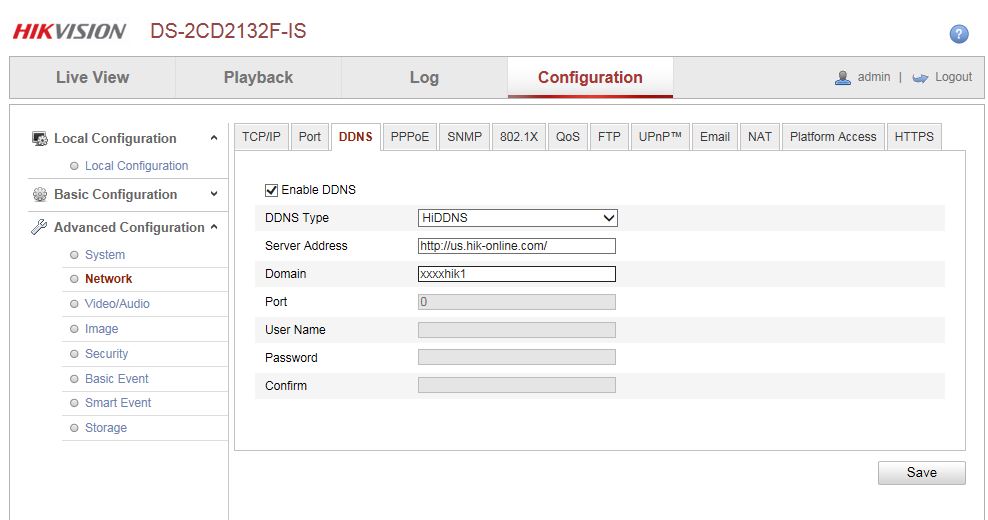Click the Local Configuration monitor icon
Viewport: 988px width, 520px height.
[x=40, y=139]
